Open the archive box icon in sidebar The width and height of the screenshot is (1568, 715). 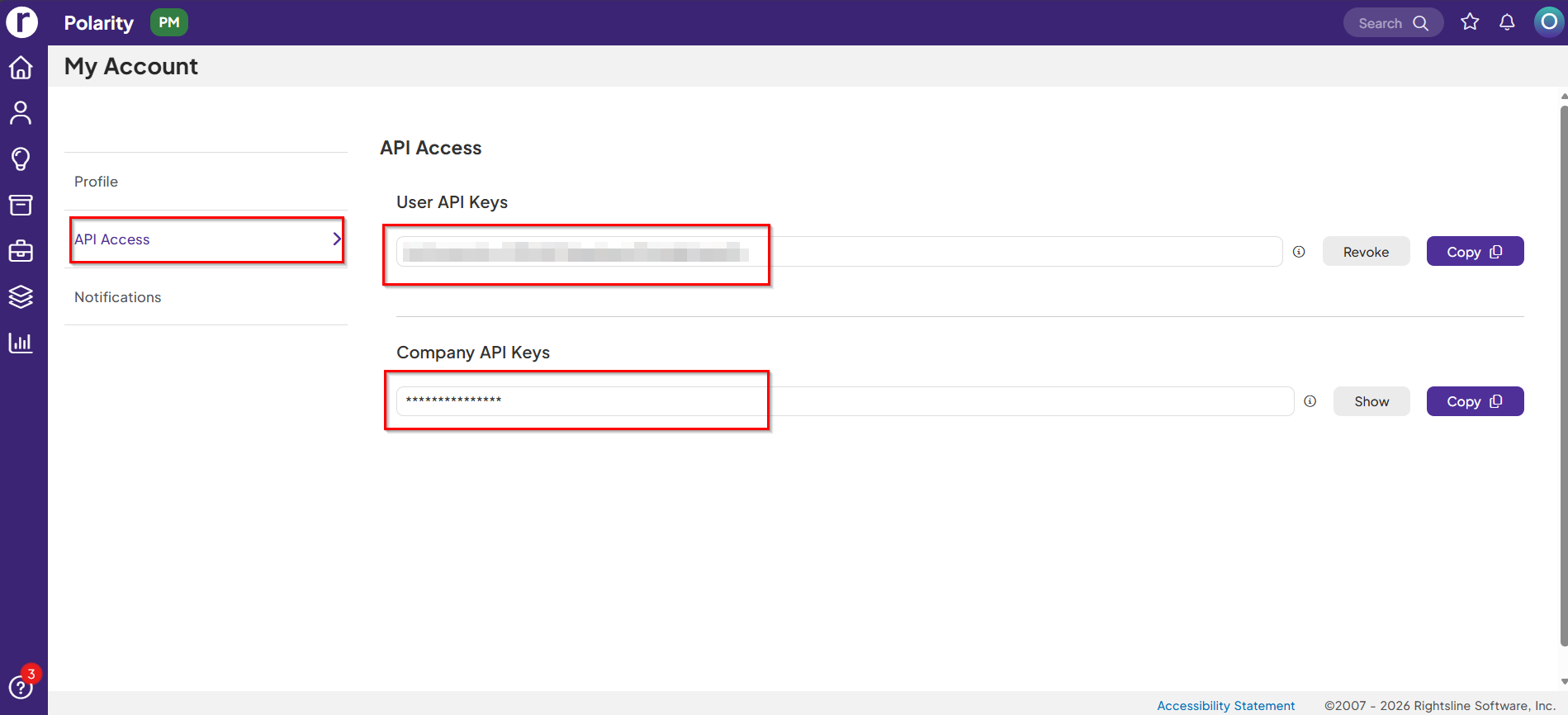click(21, 205)
